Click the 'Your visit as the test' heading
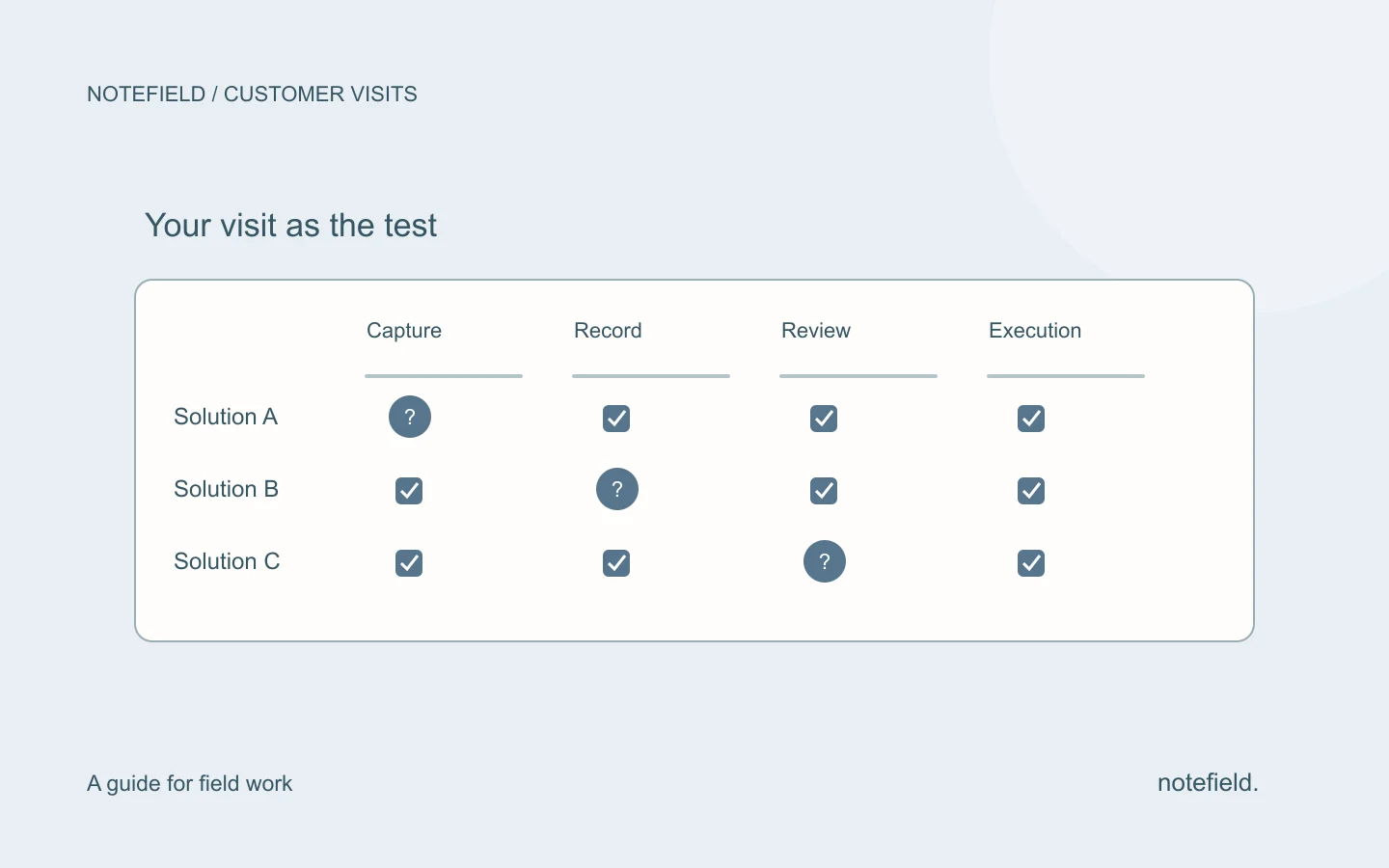Viewport: 1389px width, 868px height. [290, 226]
